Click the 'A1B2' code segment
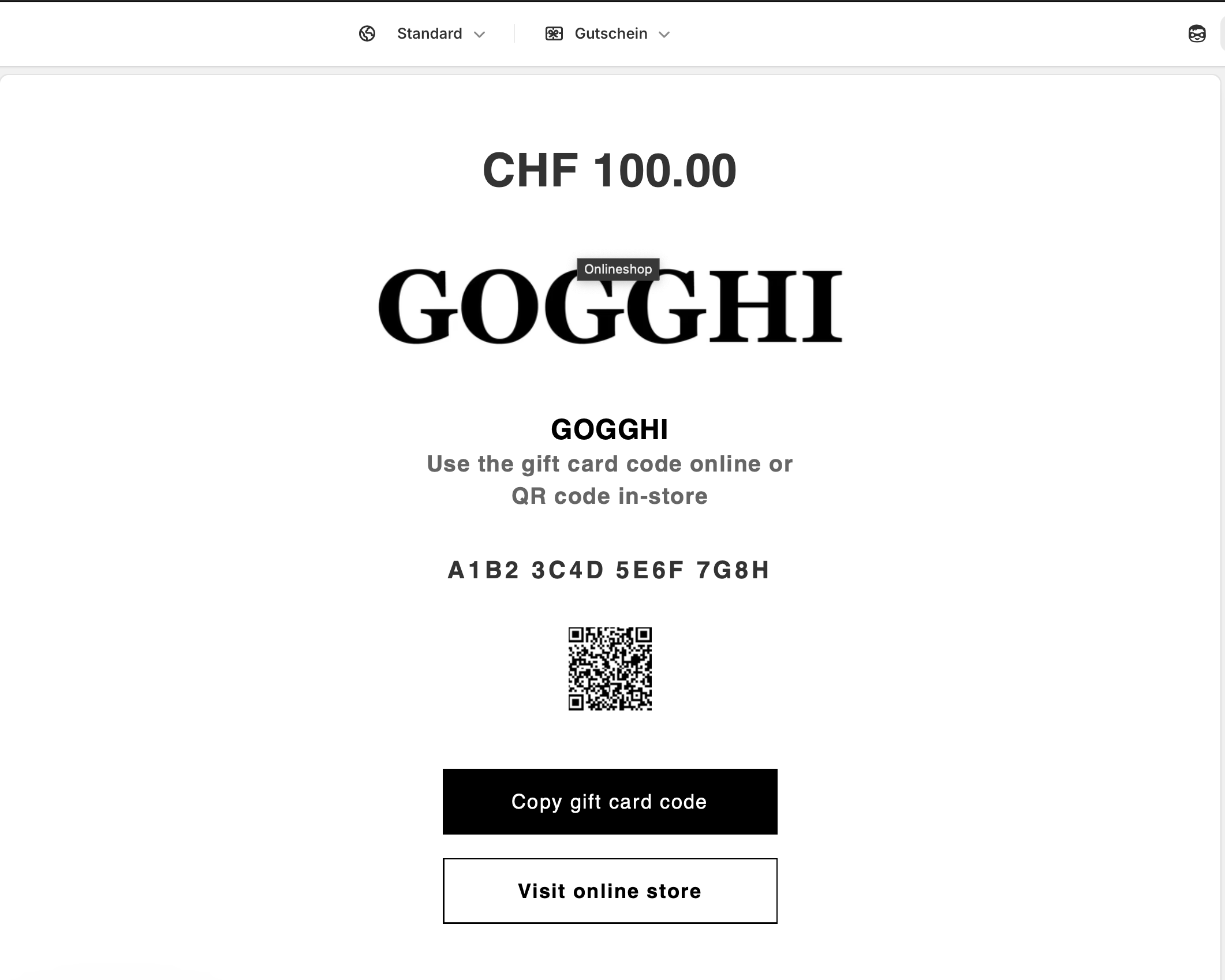The width and height of the screenshot is (1225, 980). [x=484, y=570]
